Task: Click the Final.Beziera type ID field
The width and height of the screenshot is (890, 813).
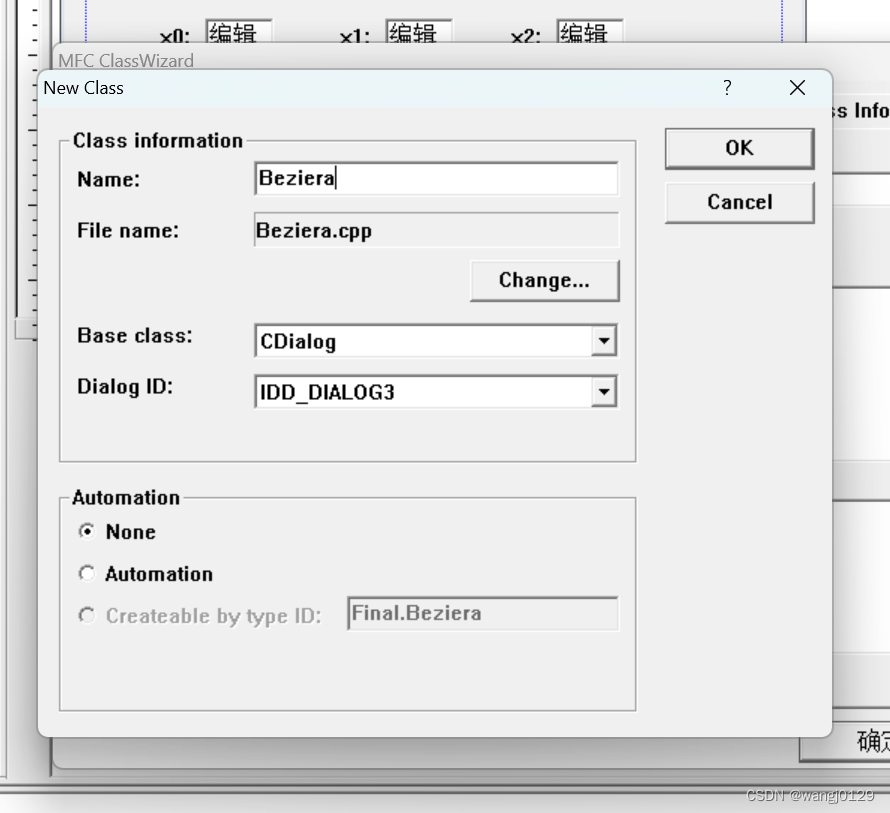Action: 483,613
